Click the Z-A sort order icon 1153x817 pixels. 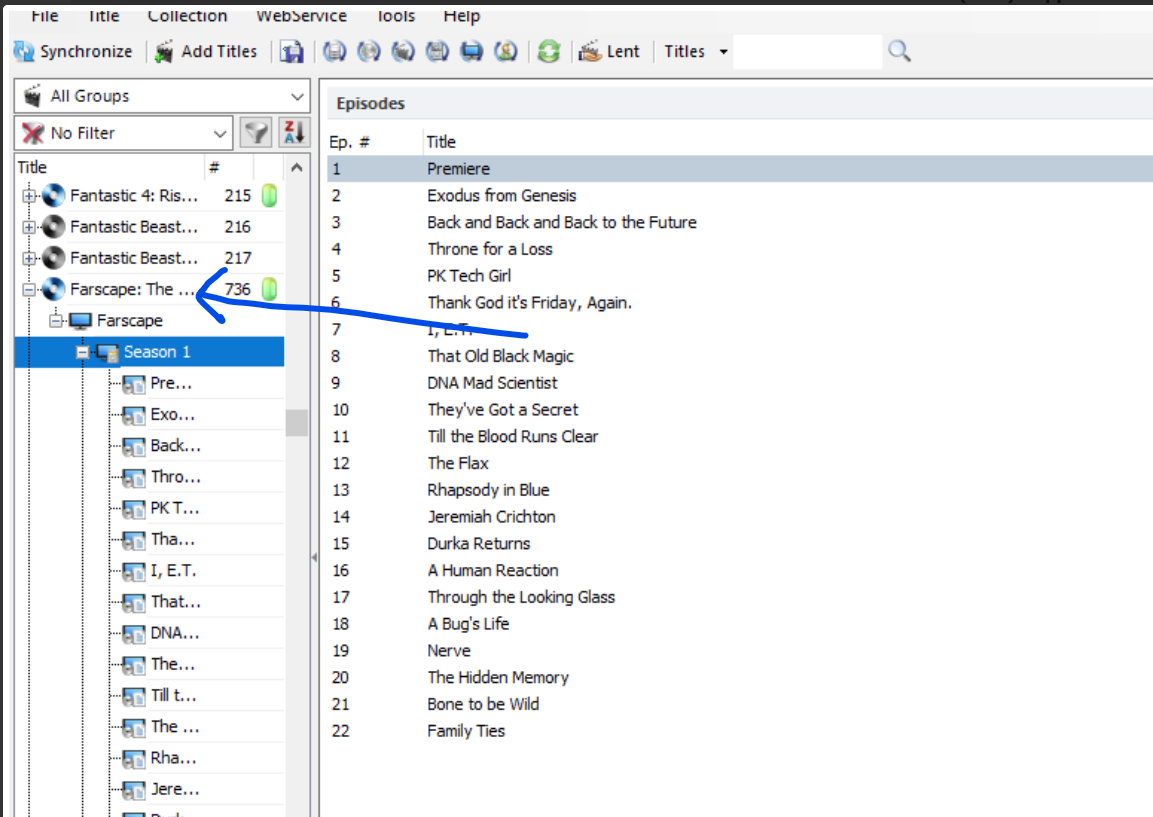294,133
